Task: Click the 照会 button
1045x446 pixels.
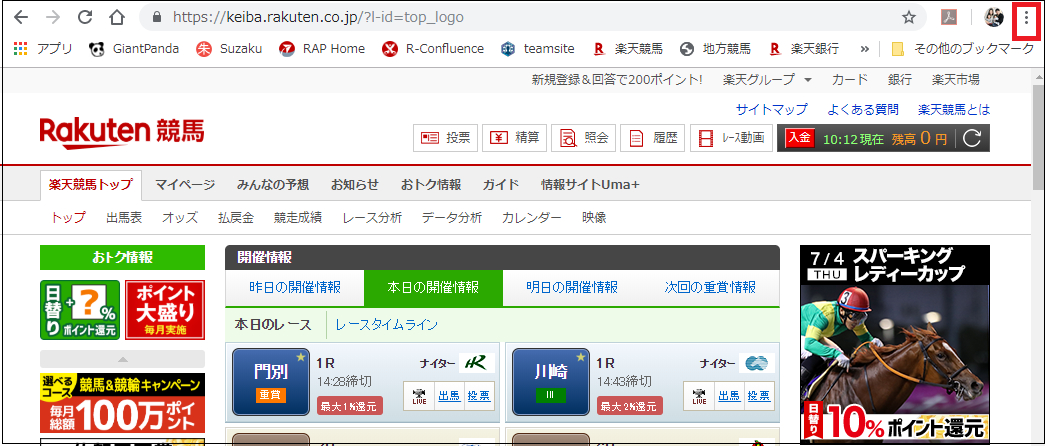Action: (x=583, y=138)
